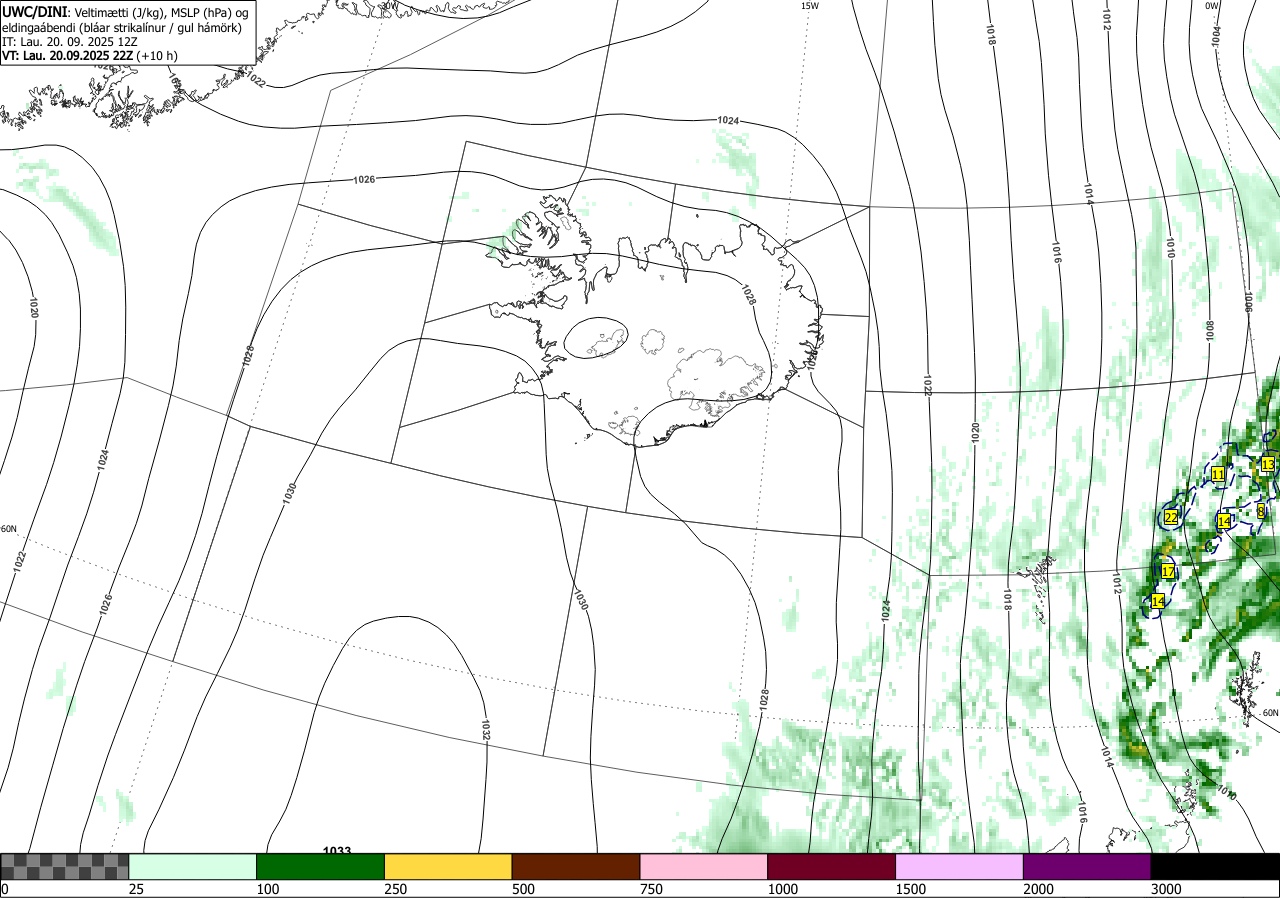This screenshot has width=1280, height=898.
Task: Click the legend value 750
Action: tap(651, 889)
